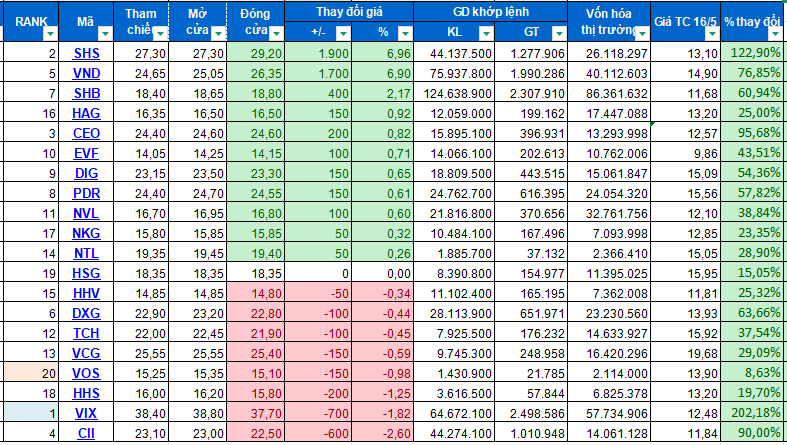The width and height of the screenshot is (787, 445).
Task: Open the VIX stock link
Action: pyautogui.click(x=86, y=413)
